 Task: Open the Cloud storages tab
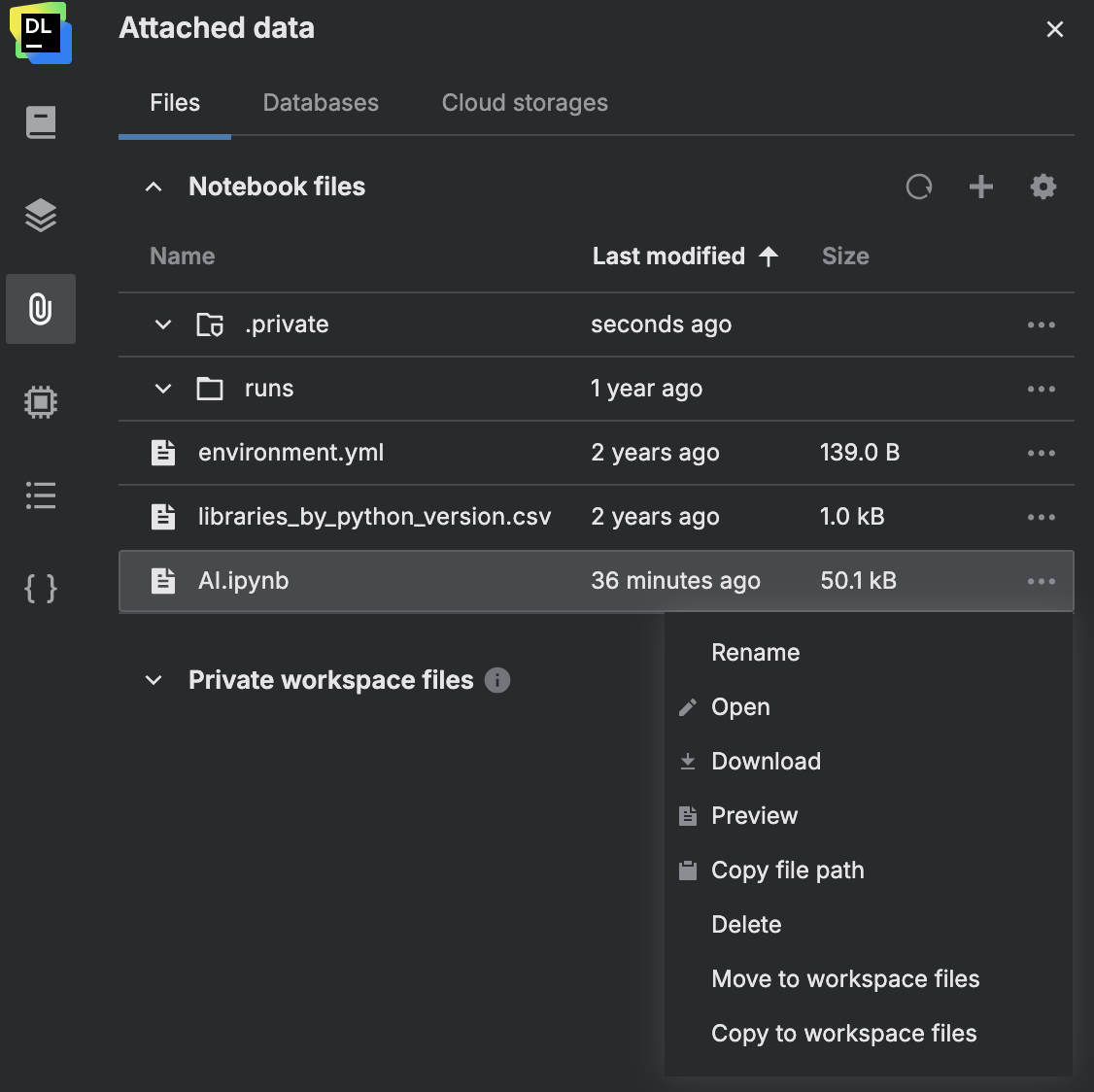[x=524, y=102]
